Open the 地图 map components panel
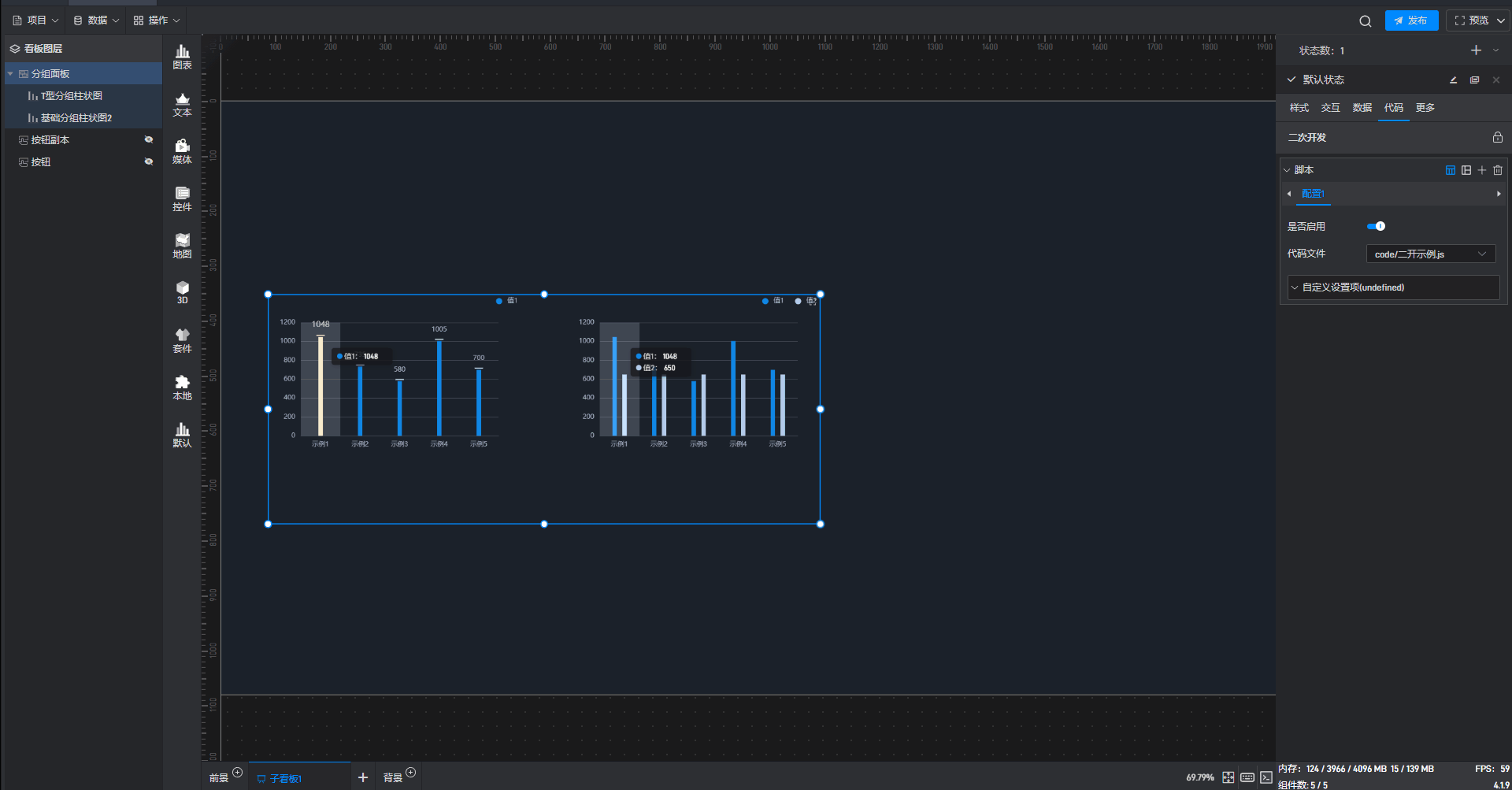1512x790 pixels. (x=182, y=246)
